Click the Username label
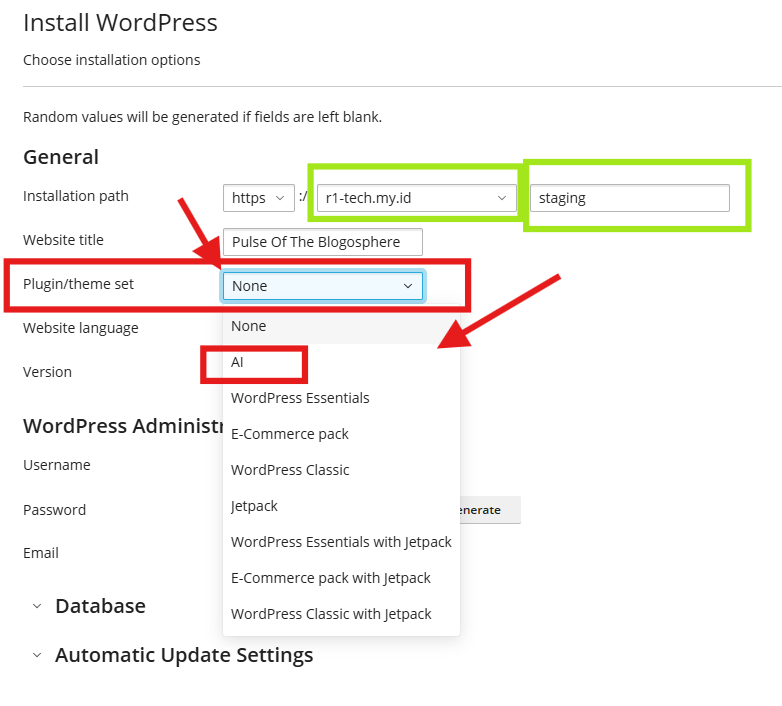The height and width of the screenshot is (706, 782). coord(57,465)
